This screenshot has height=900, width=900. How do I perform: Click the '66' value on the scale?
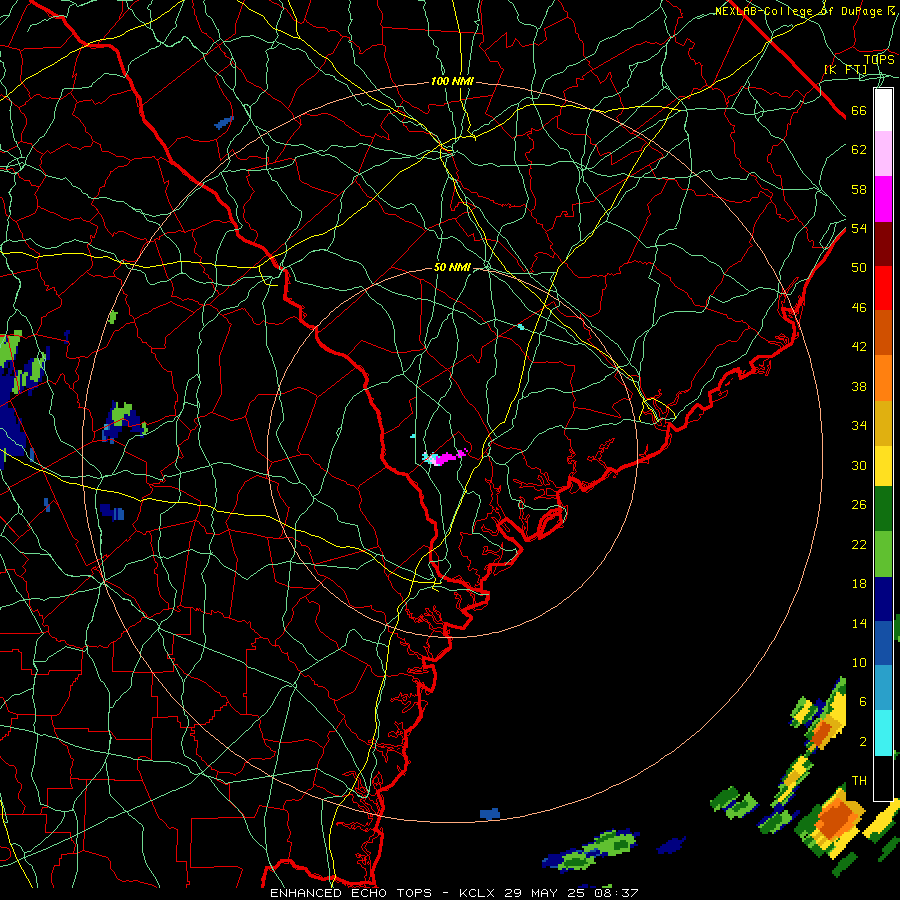click(859, 111)
